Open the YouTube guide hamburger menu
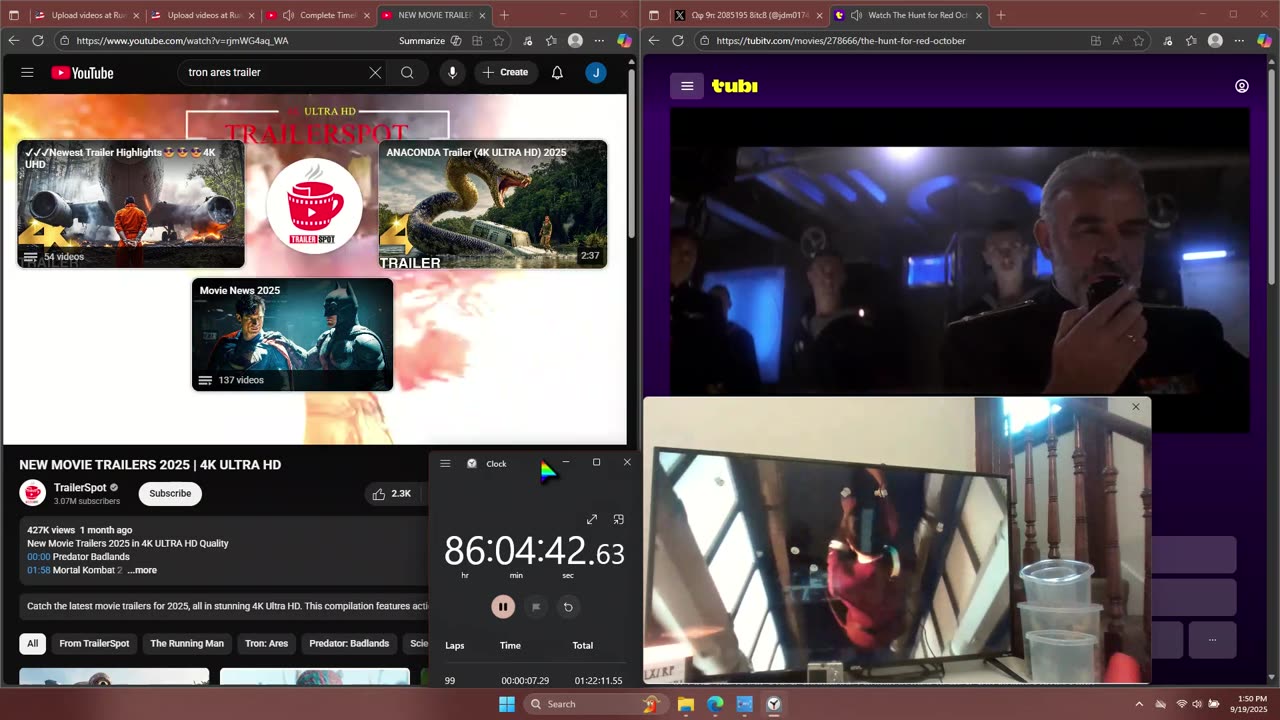Screen dimensions: 1280x720 point(27,72)
